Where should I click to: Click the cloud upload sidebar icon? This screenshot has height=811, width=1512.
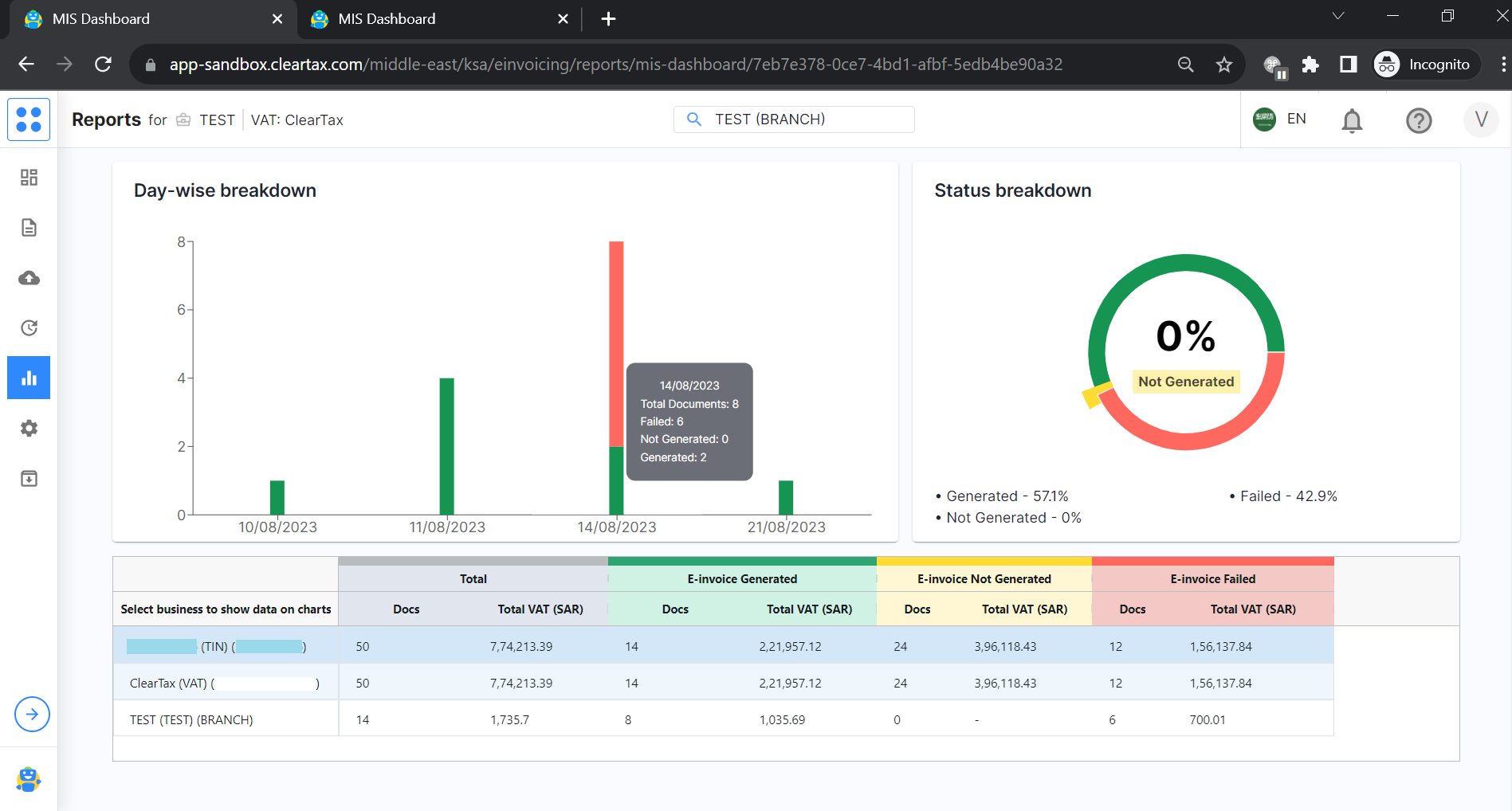pos(29,278)
